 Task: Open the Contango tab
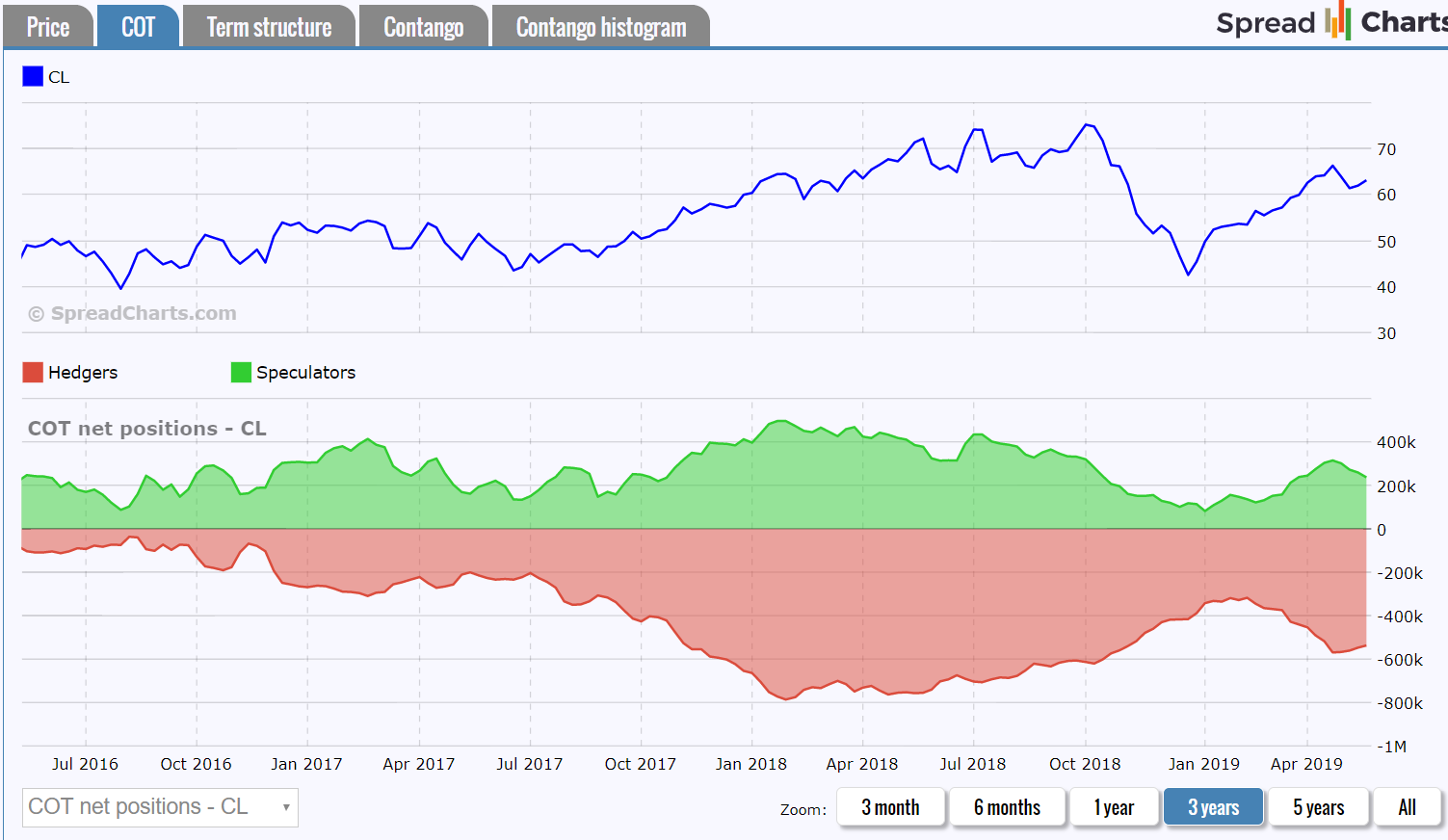[x=423, y=27]
